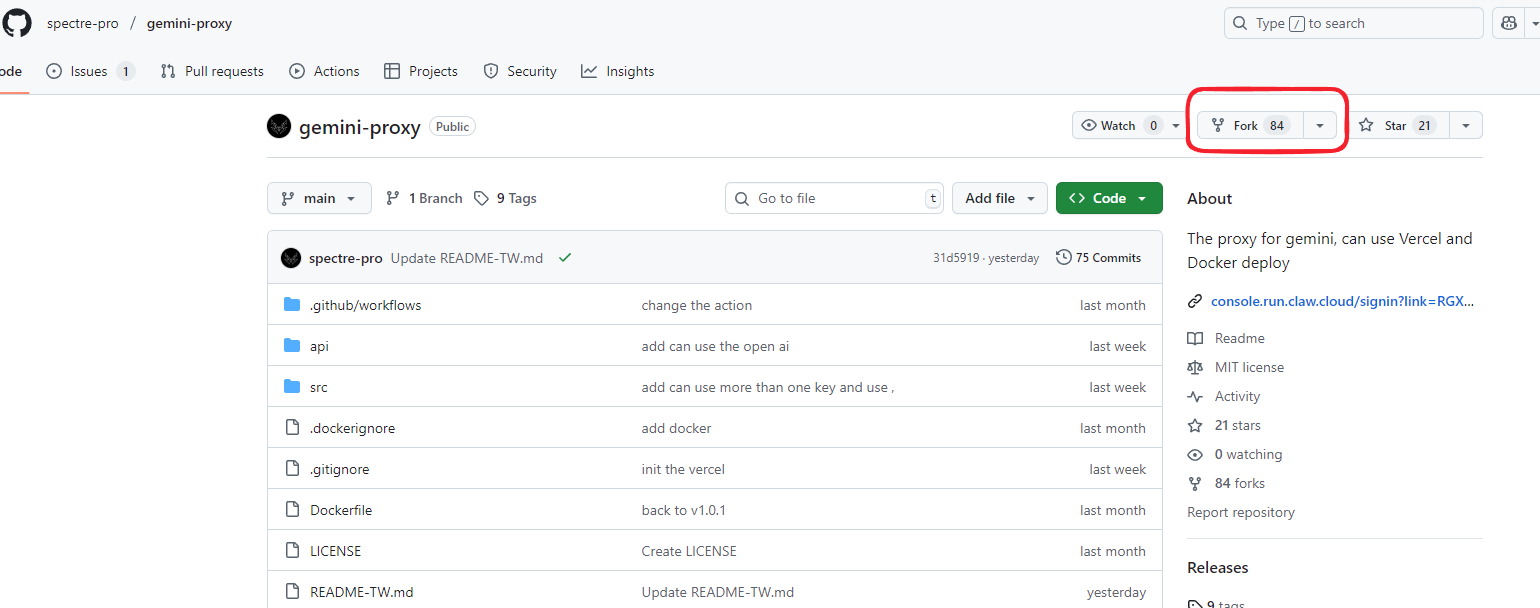Switch to the Security tab

tap(520, 71)
